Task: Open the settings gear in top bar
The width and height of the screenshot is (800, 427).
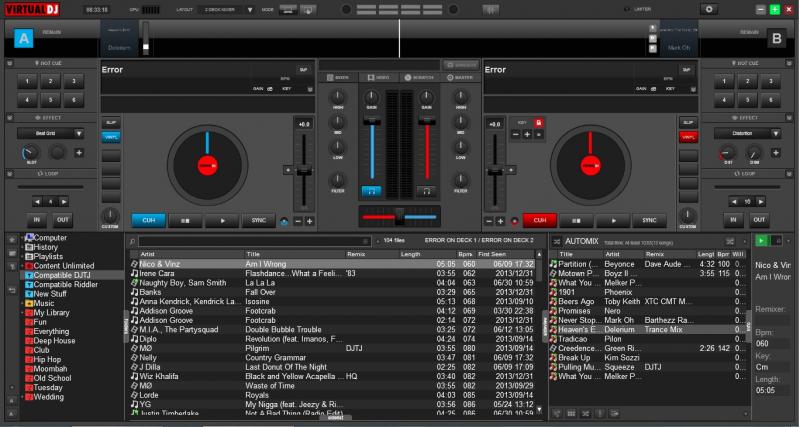Action: tap(708, 9)
